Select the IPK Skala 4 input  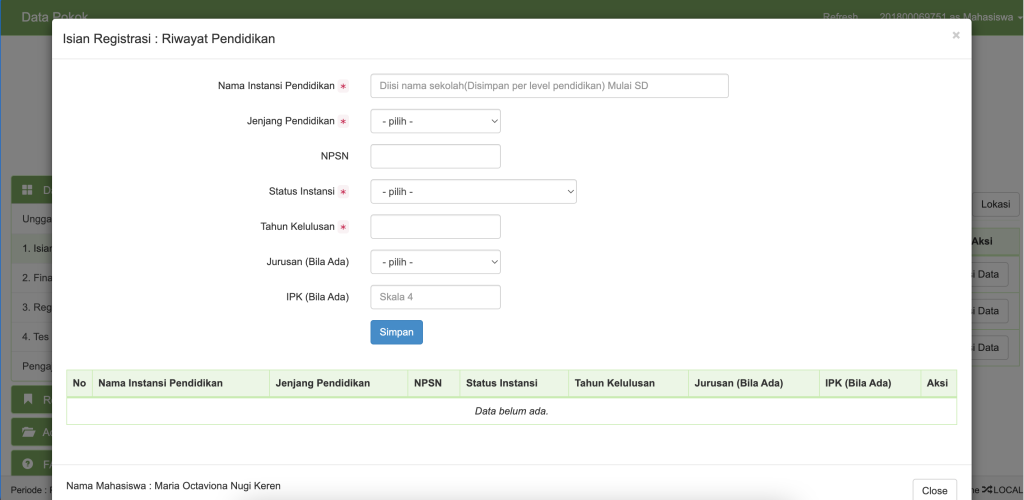pos(435,297)
